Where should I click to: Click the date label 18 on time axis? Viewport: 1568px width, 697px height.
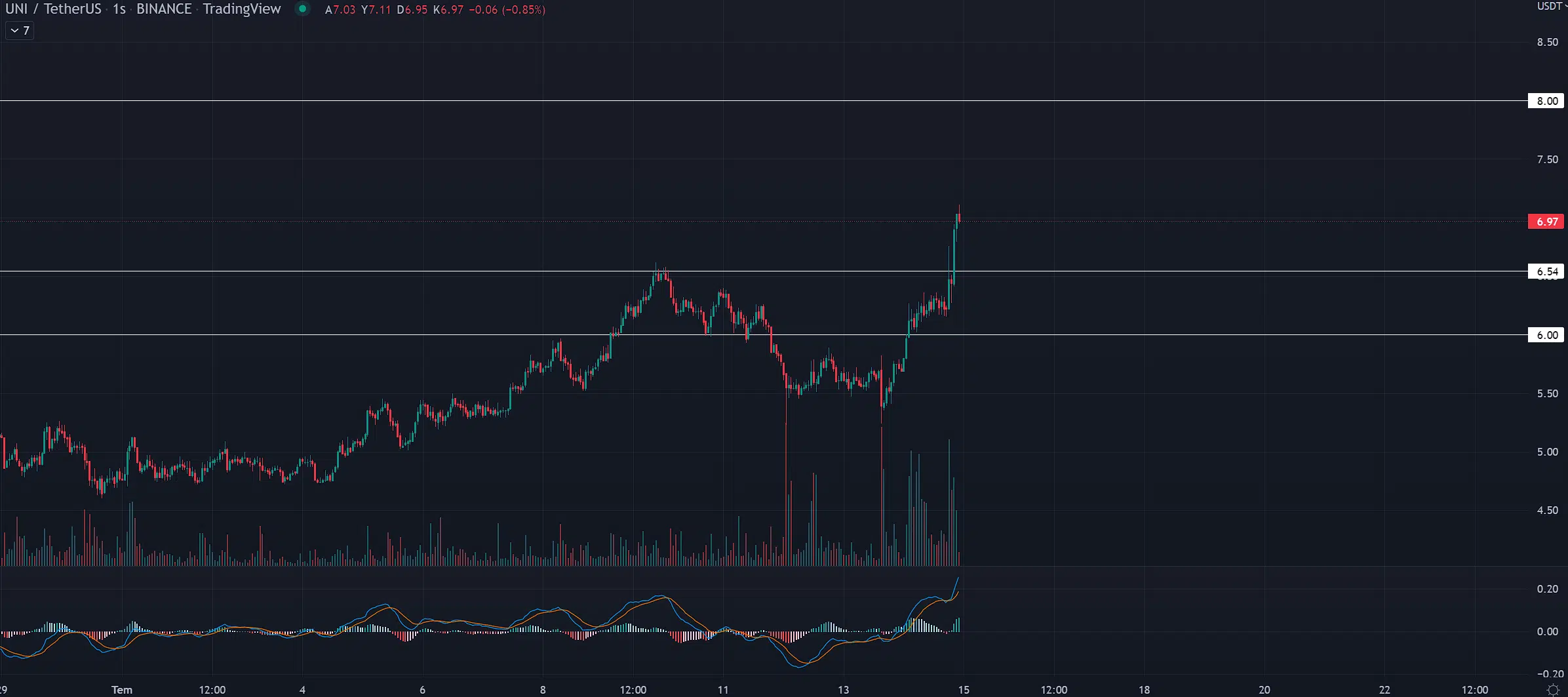click(1144, 690)
